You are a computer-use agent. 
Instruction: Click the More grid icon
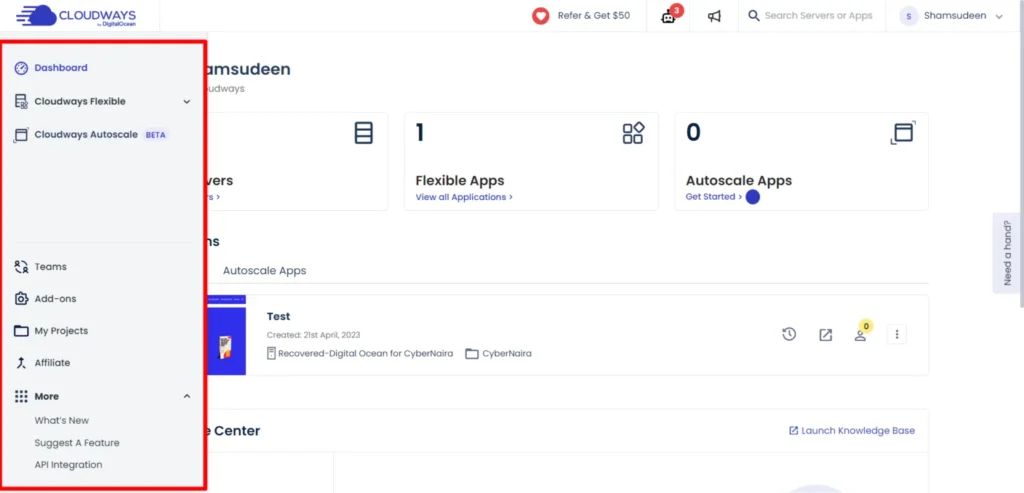coord(22,396)
